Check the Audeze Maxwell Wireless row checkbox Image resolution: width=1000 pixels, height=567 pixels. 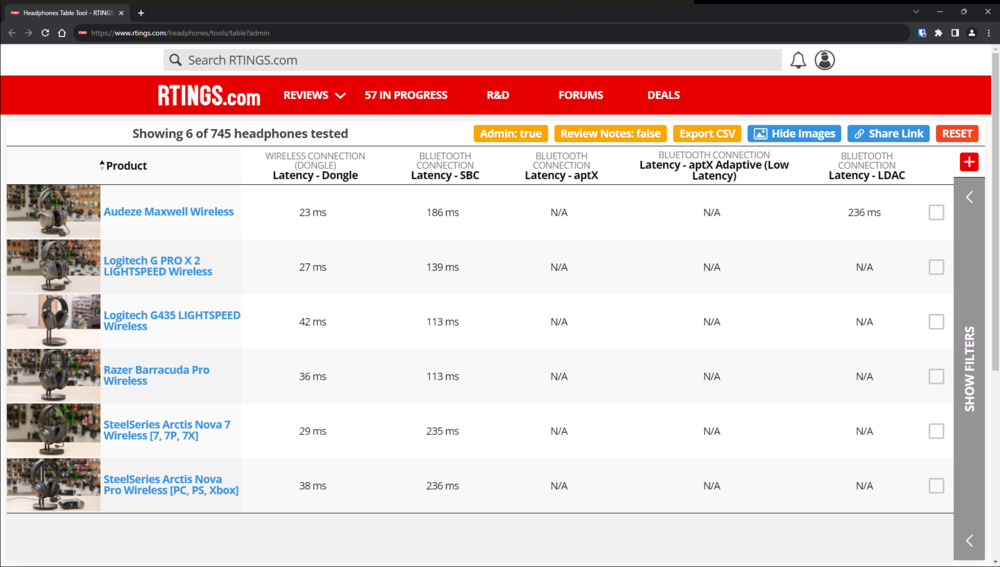936,212
